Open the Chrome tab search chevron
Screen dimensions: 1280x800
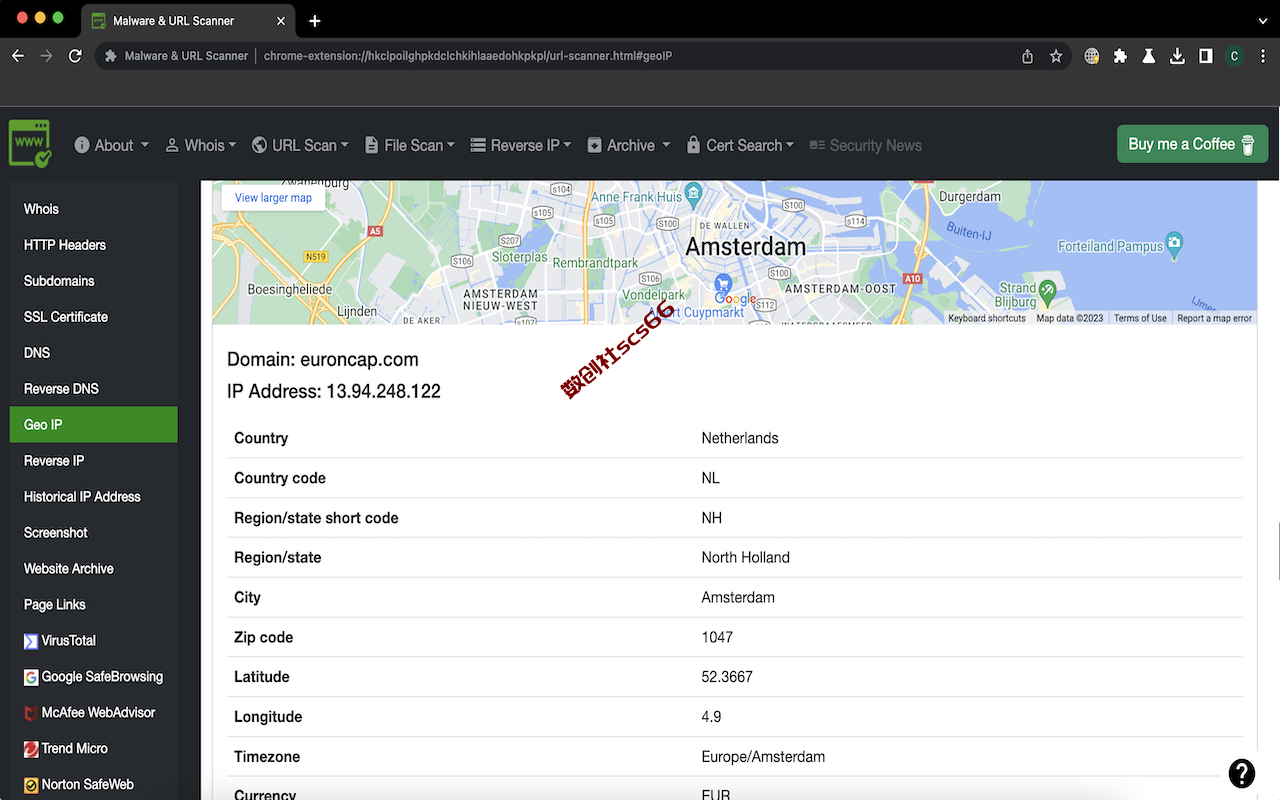[x=1262, y=20]
